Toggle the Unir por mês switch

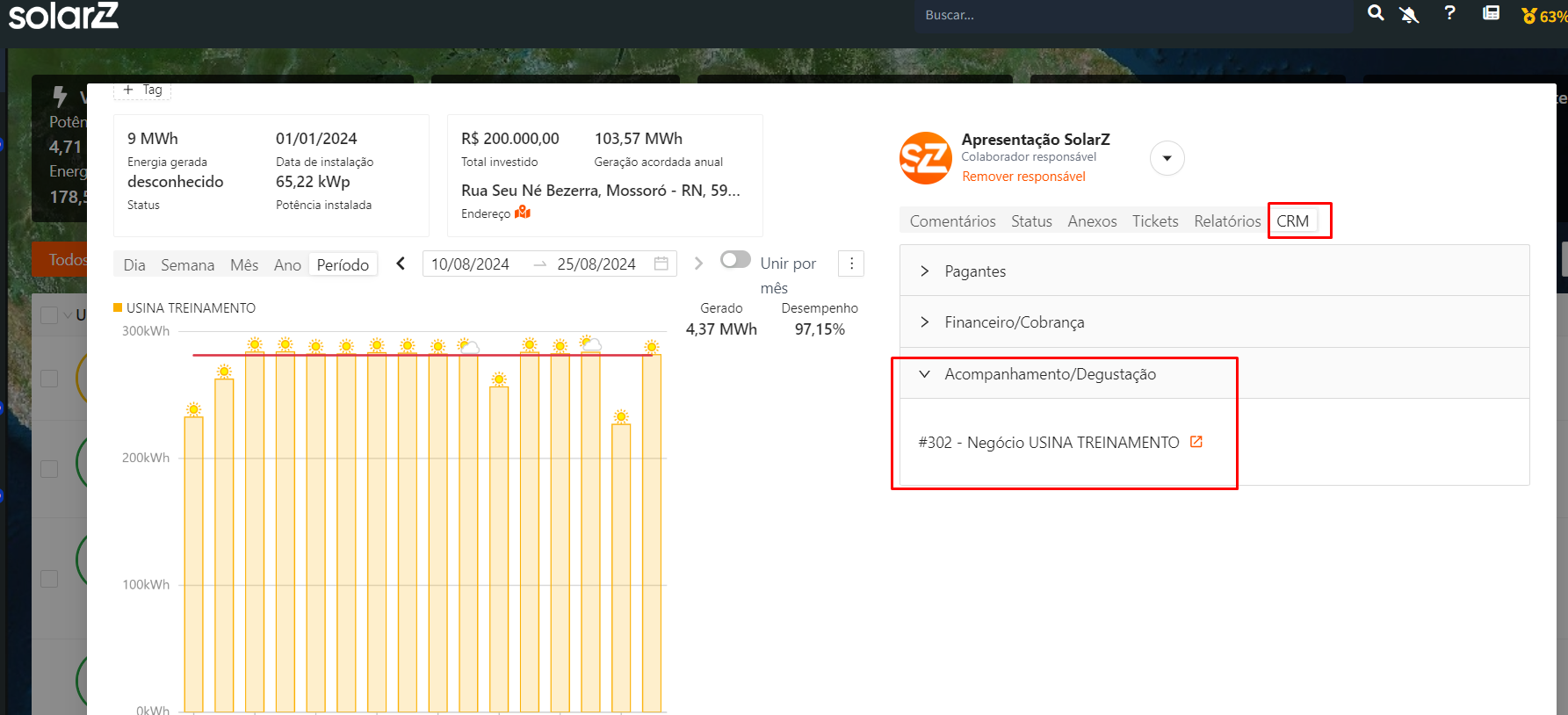[735, 260]
